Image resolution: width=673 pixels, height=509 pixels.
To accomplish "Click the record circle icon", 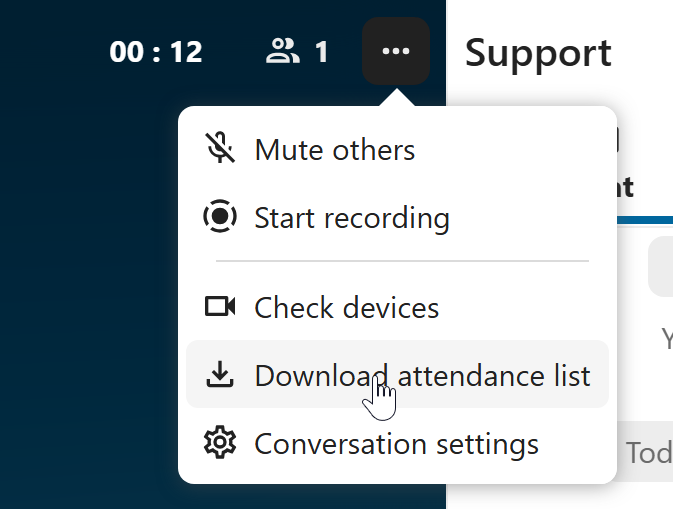I will (219, 217).
